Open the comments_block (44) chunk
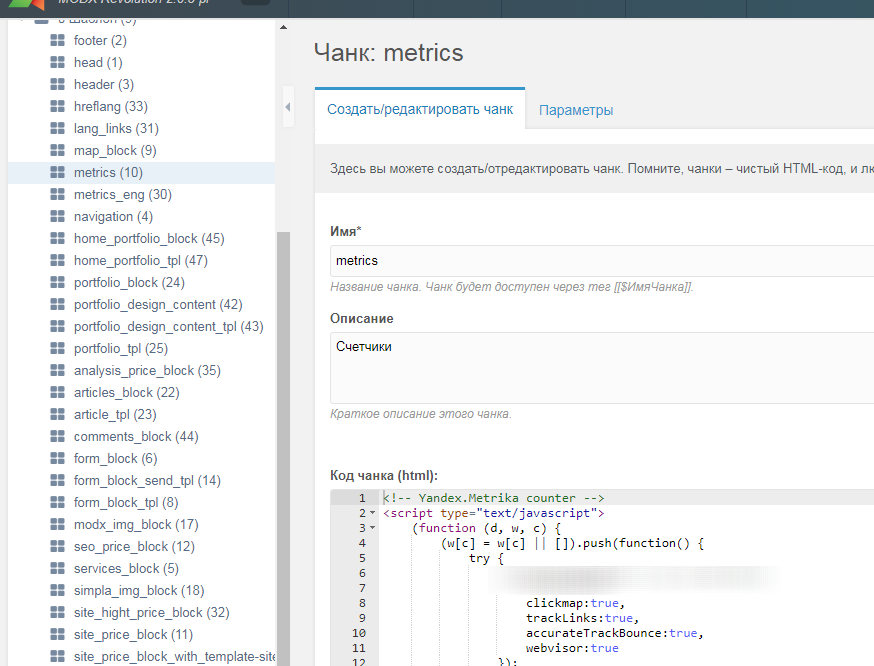The height and width of the screenshot is (666, 874). tap(137, 436)
